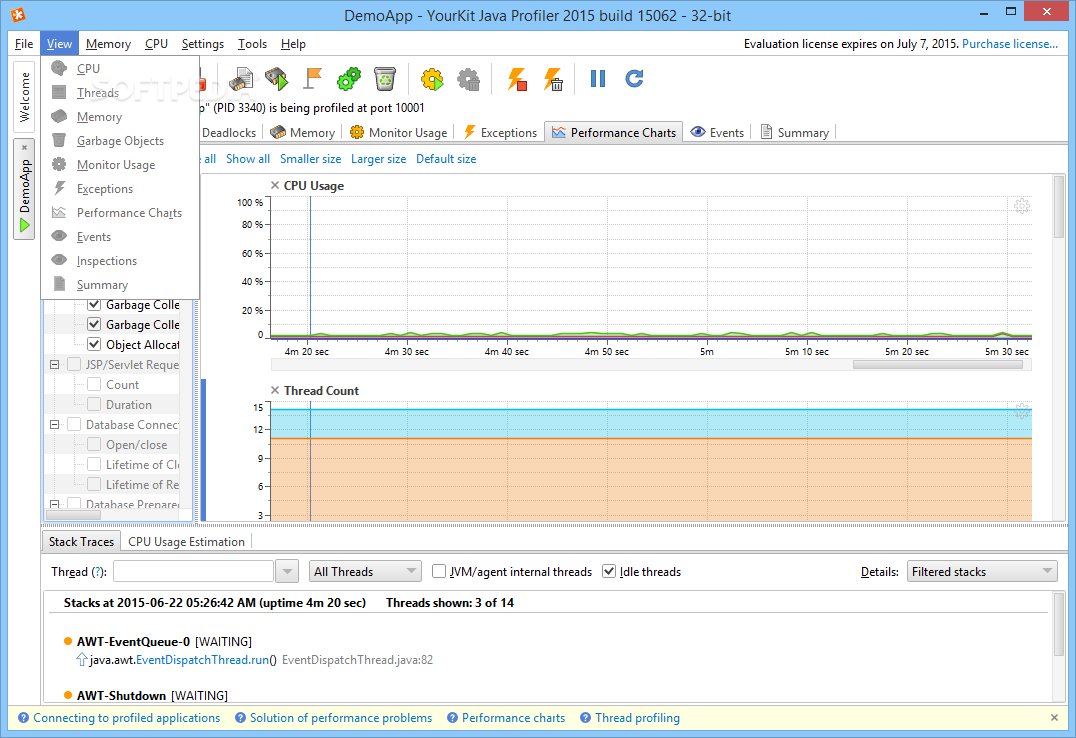
Task: Switch to the Summary tab
Action: pyautogui.click(x=795, y=132)
